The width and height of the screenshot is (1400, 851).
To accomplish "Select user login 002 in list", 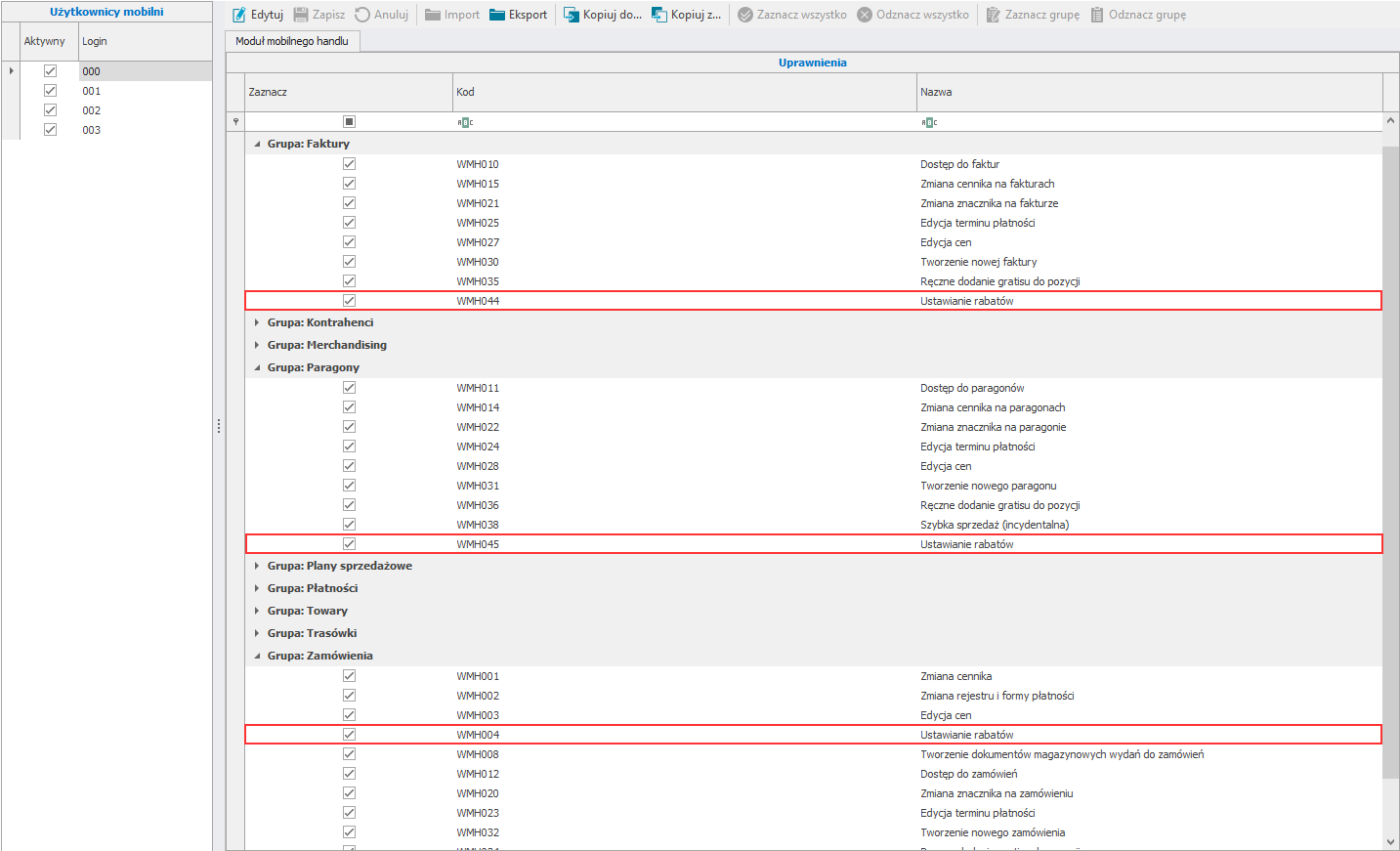I will pos(92,110).
